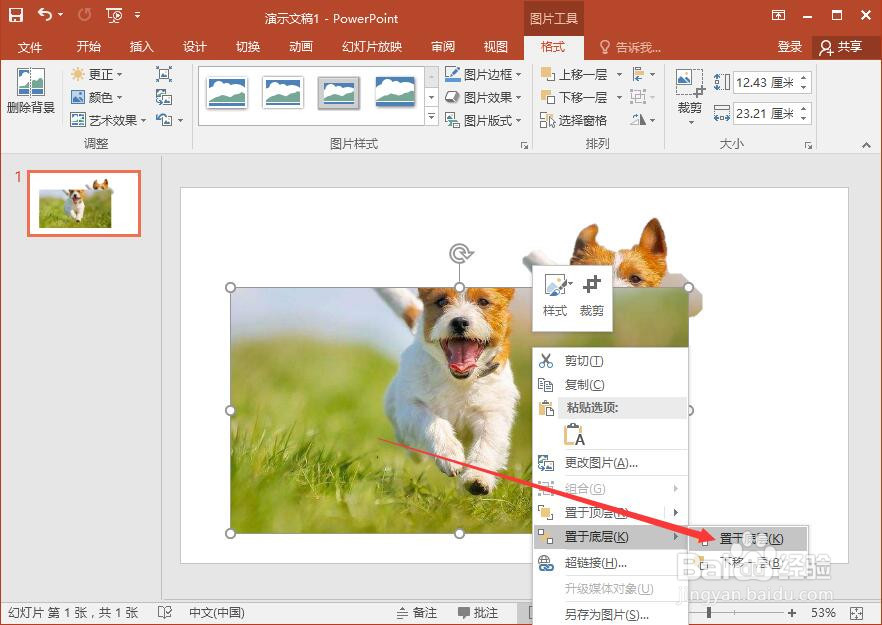882x625 pixels.
Task: Click 上移一层 bring forward button
Action: tap(574, 74)
